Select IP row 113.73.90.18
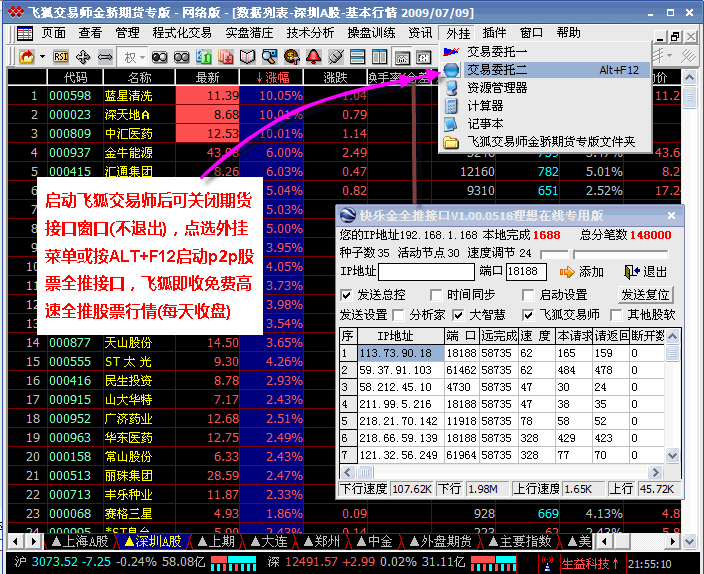704x574 pixels. coord(502,353)
